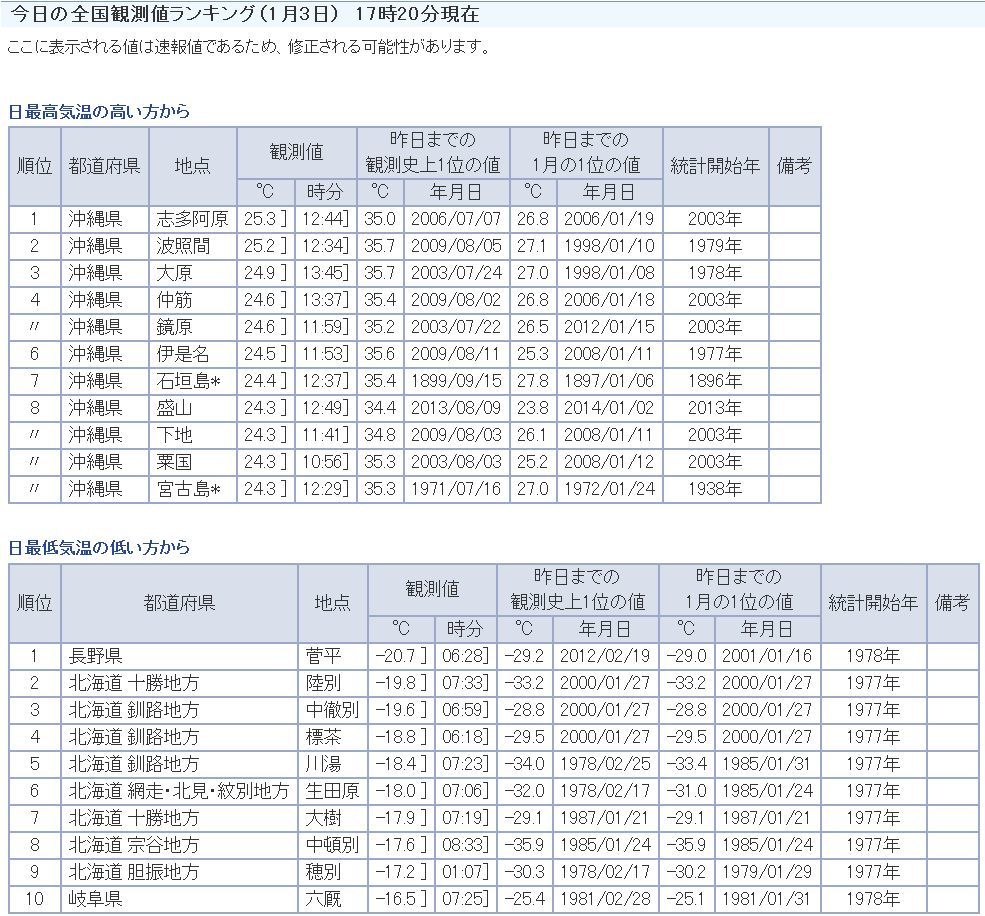Open the 岐阜県 prefecture entry
The image size is (985, 916).
coord(96,899)
